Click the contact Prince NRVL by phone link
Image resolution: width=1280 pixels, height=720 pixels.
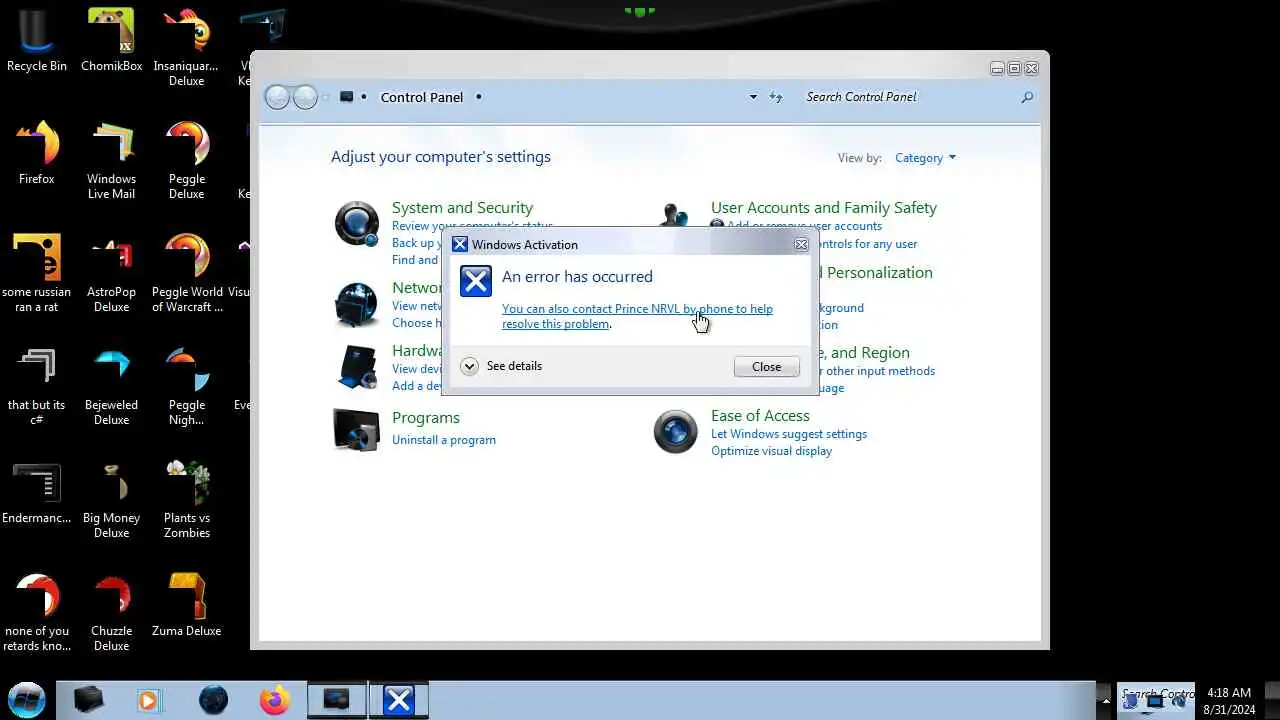[637, 316]
